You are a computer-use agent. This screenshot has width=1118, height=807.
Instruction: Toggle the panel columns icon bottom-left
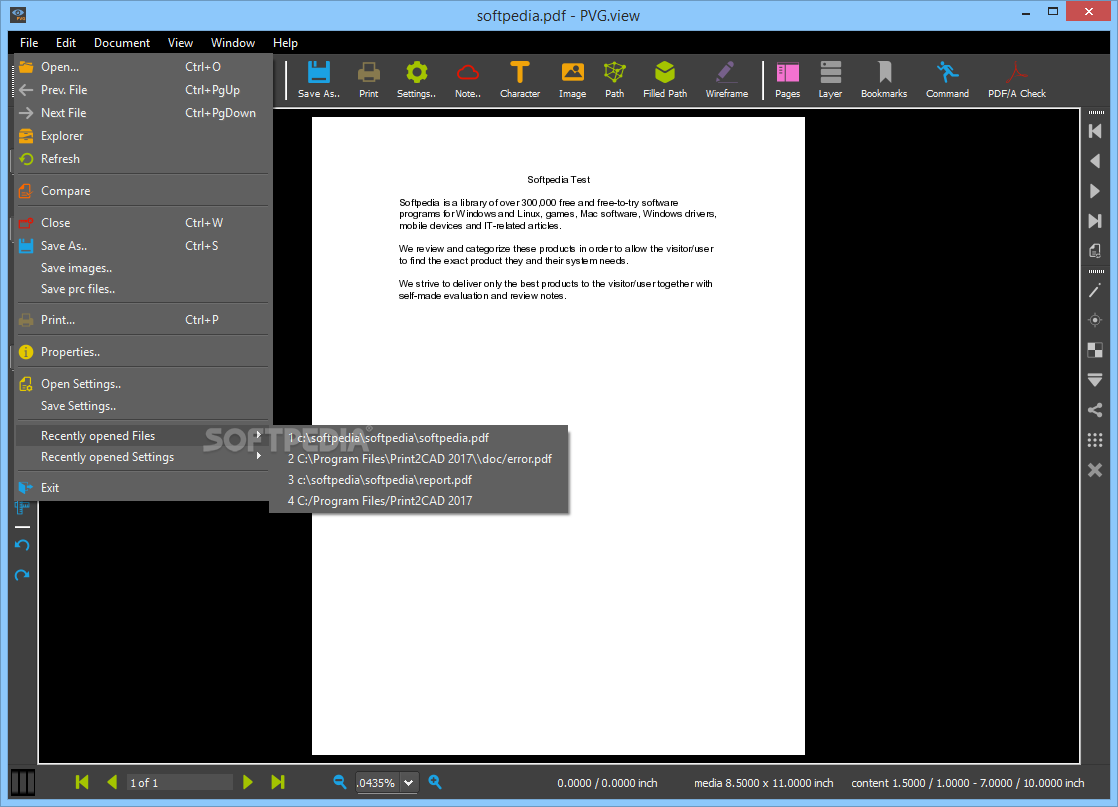23,782
